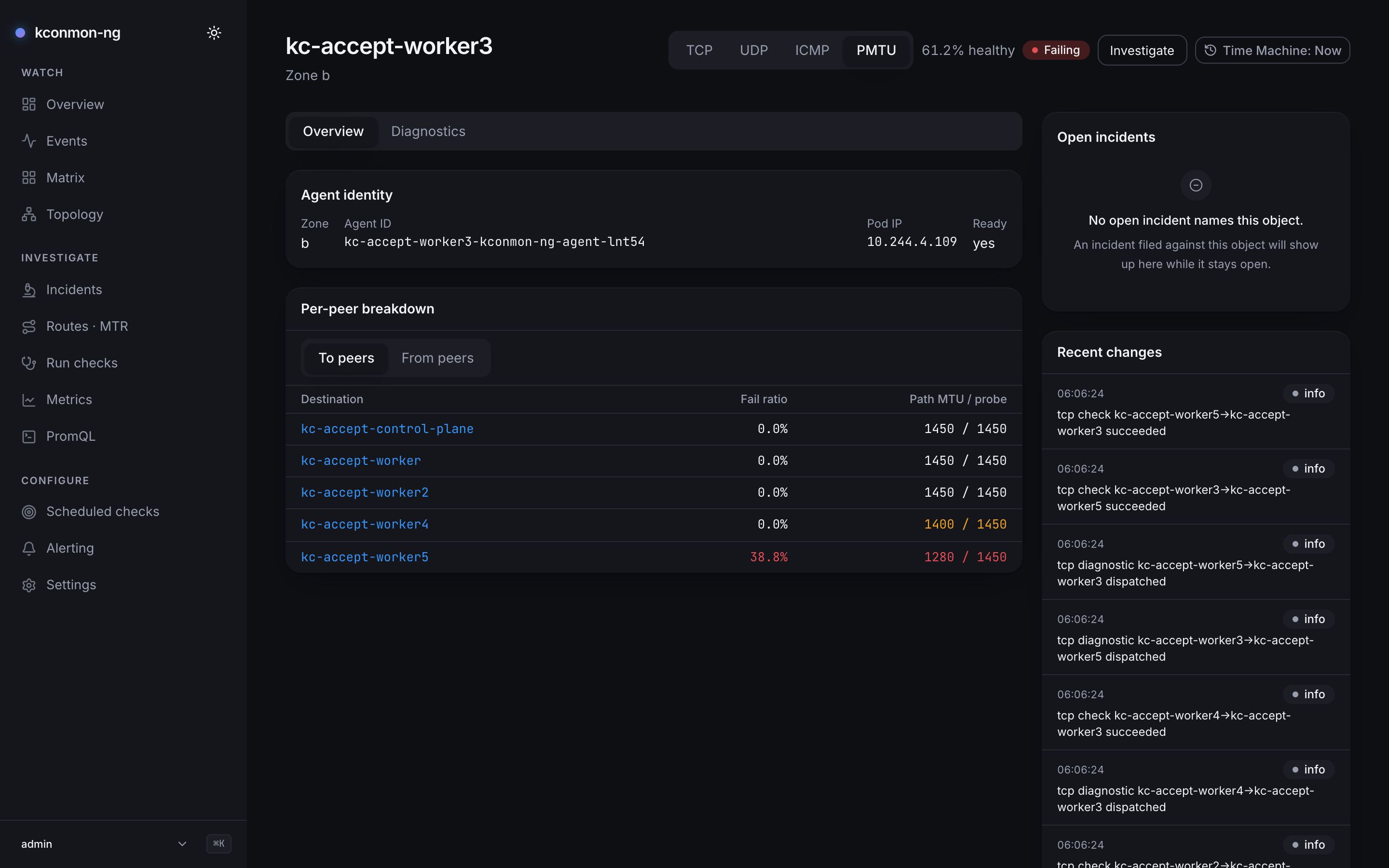Click the Incidents microscope icon
The height and width of the screenshot is (868, 1389).
pos(29,290)
